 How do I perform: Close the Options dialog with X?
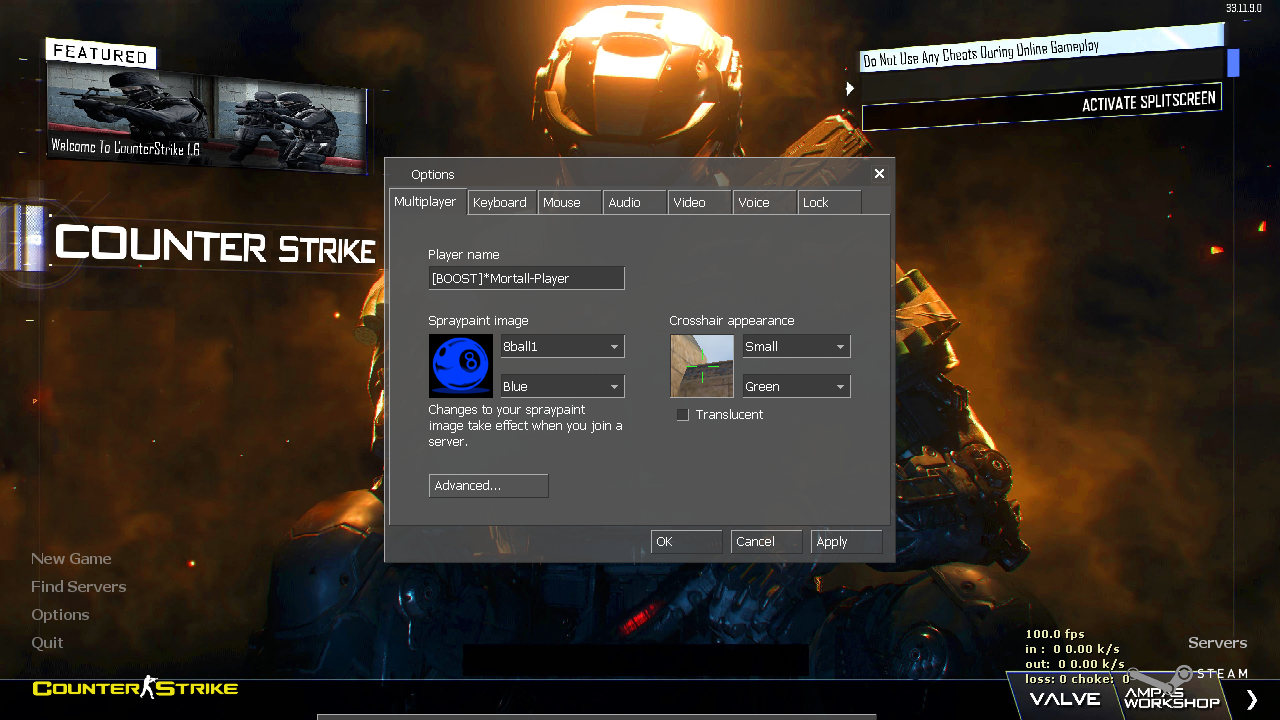tap(879, 174)
